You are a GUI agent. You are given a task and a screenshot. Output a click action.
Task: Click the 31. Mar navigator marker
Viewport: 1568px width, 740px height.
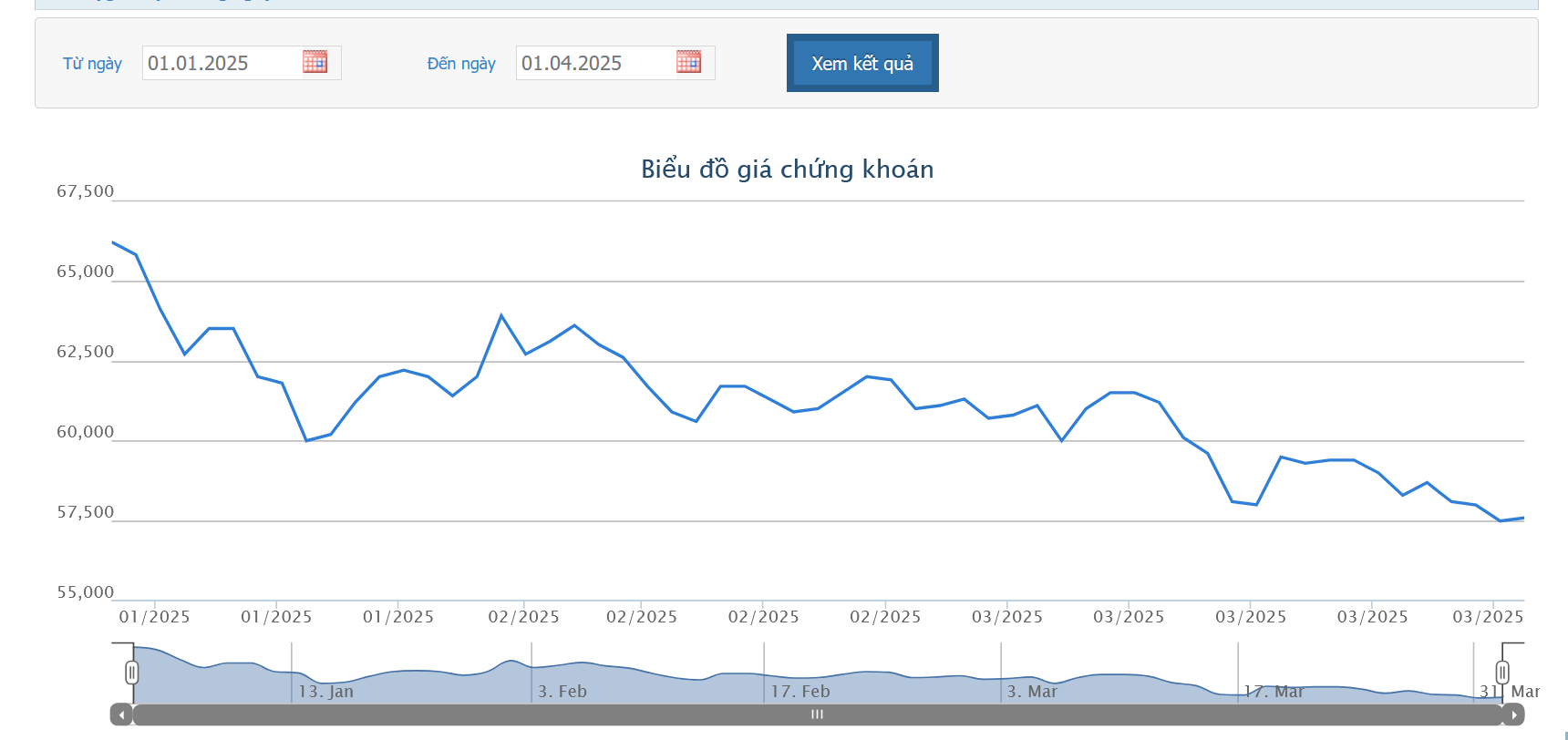point(1510,692)
